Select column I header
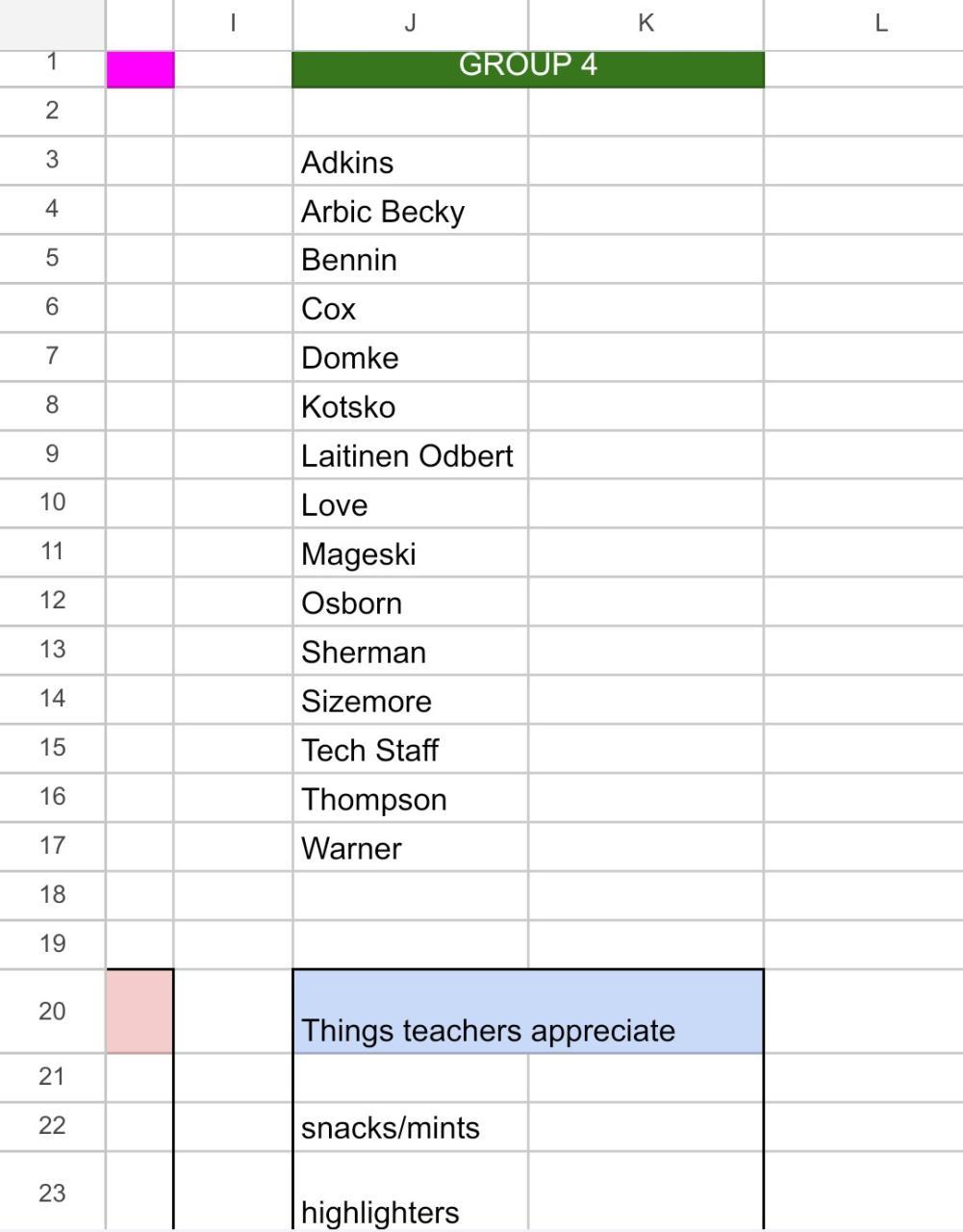 coord(233,24)
